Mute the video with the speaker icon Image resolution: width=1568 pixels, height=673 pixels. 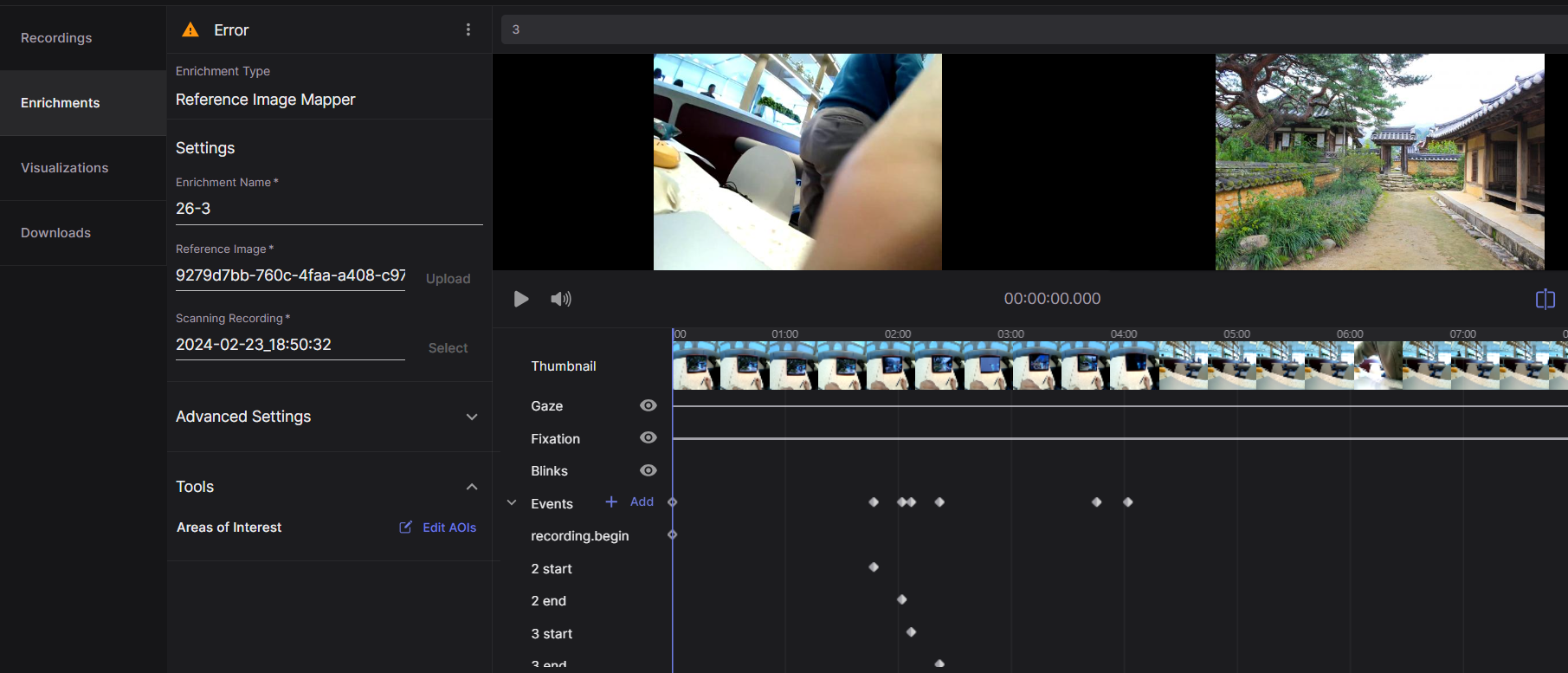click(x=561, y=299)
